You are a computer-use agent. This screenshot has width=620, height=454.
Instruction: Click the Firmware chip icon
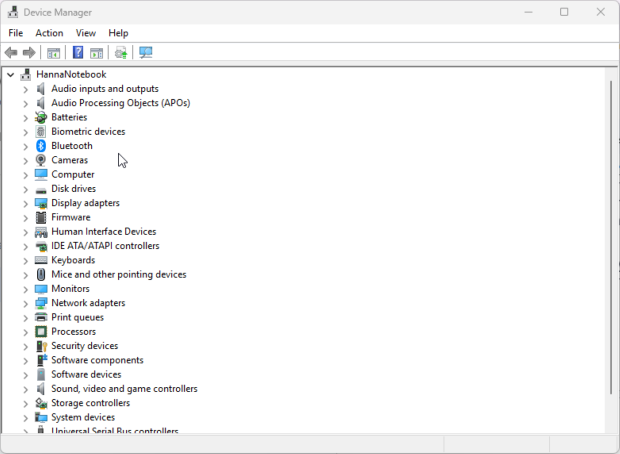[x=41, y=218]
